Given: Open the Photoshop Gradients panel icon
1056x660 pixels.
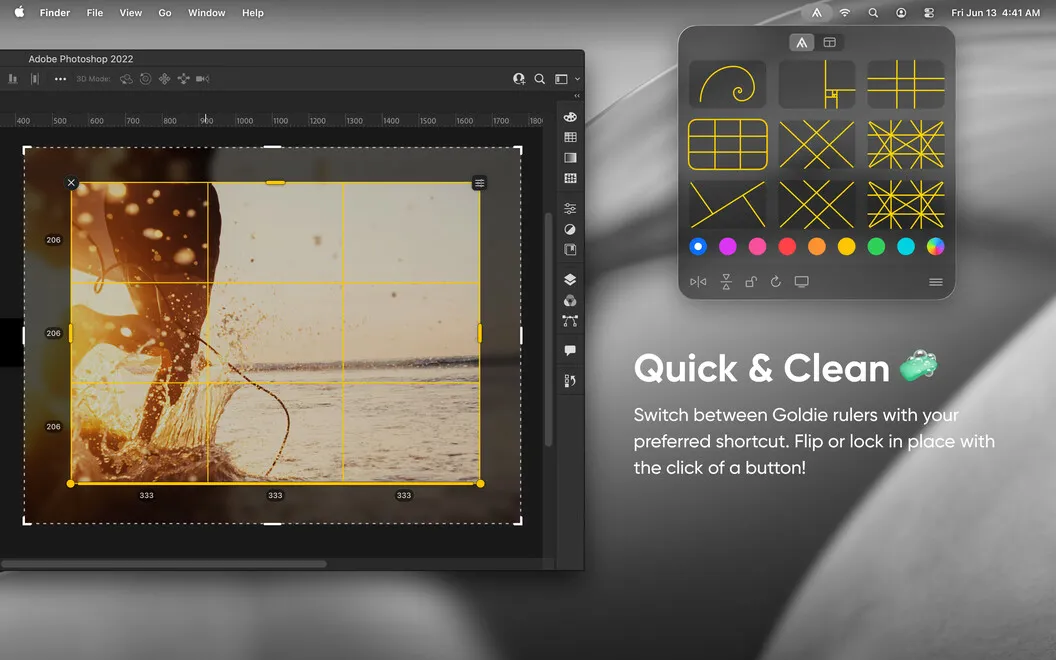Looking at the screenshot, I should point(570,158).
